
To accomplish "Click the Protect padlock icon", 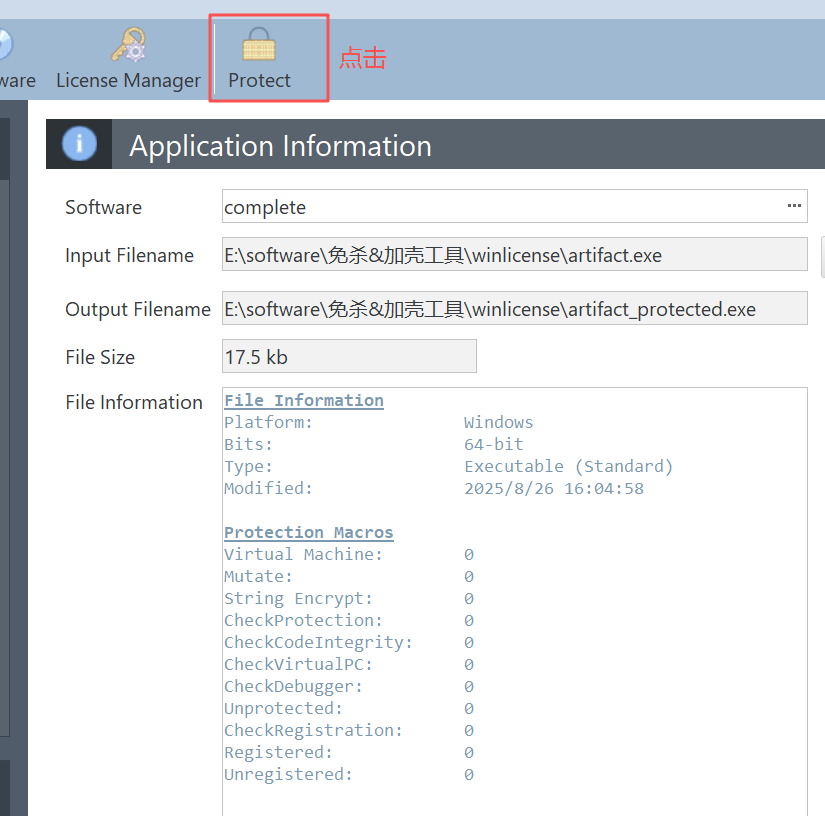I will [259, 44].
